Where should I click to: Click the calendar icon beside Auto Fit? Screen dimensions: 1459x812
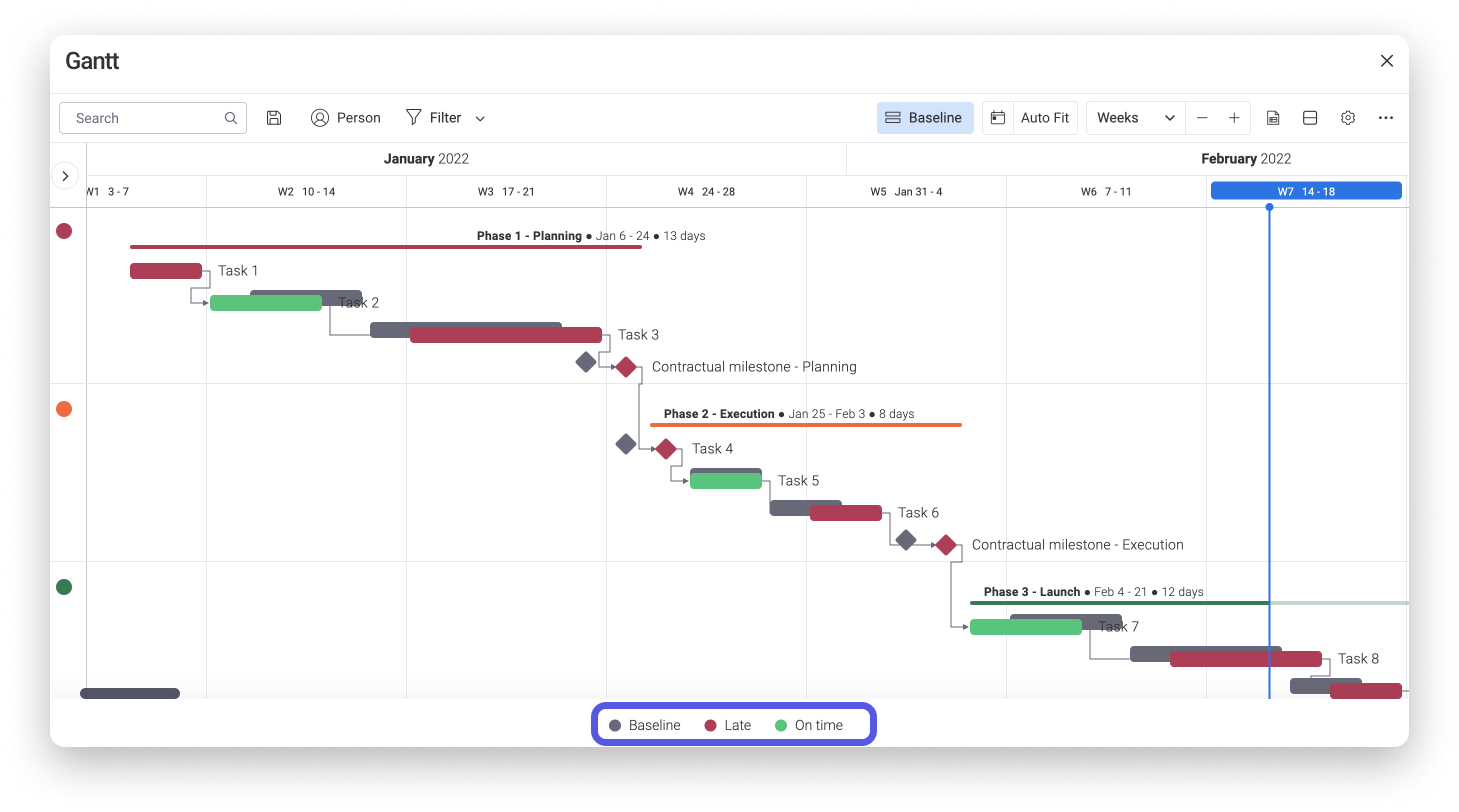pos(997,118)
